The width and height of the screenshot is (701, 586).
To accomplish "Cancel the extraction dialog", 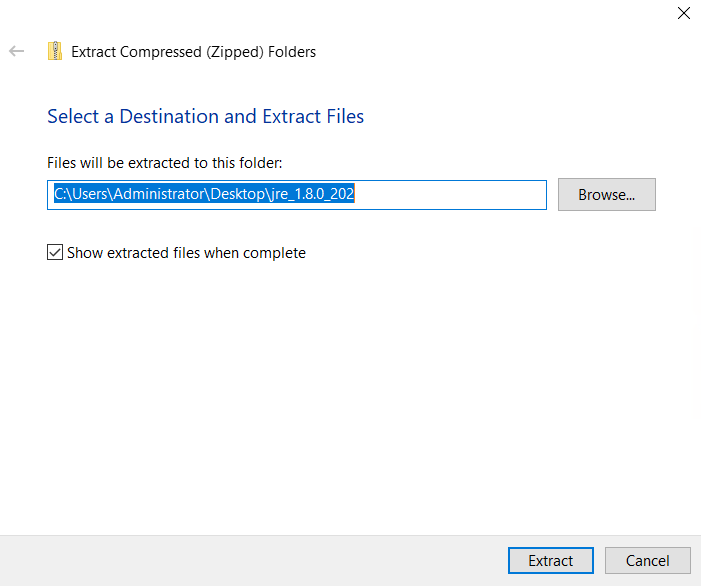I will point(647,560).
